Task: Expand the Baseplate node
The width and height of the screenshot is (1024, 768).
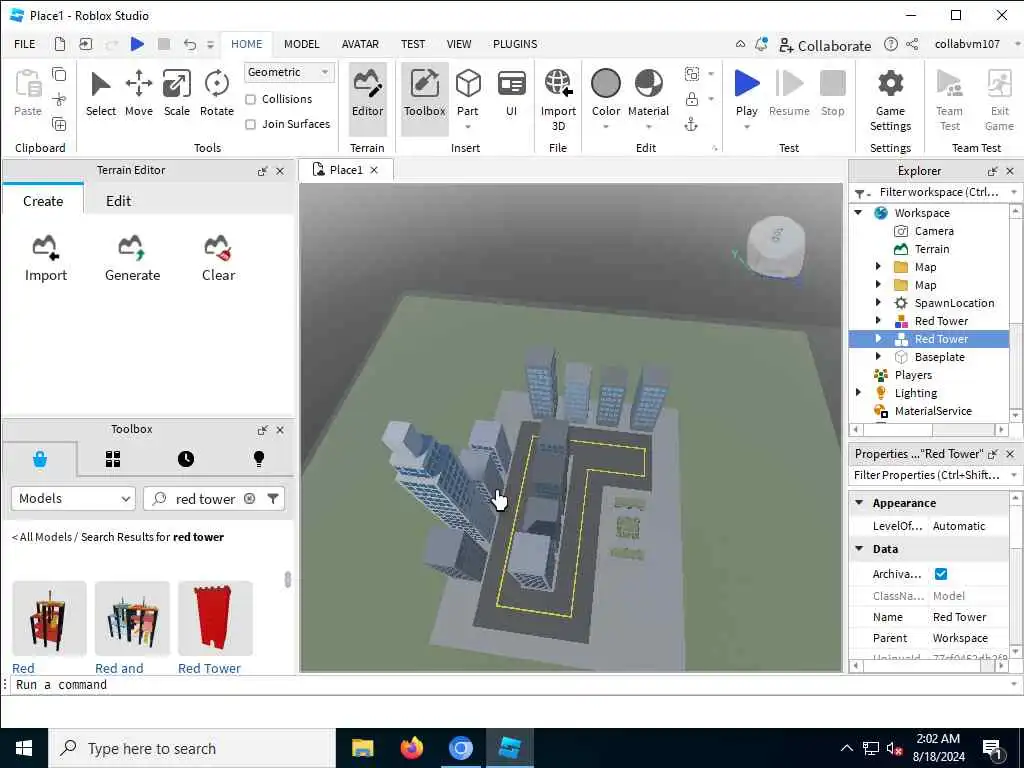Action: click(x=878, y=357)
